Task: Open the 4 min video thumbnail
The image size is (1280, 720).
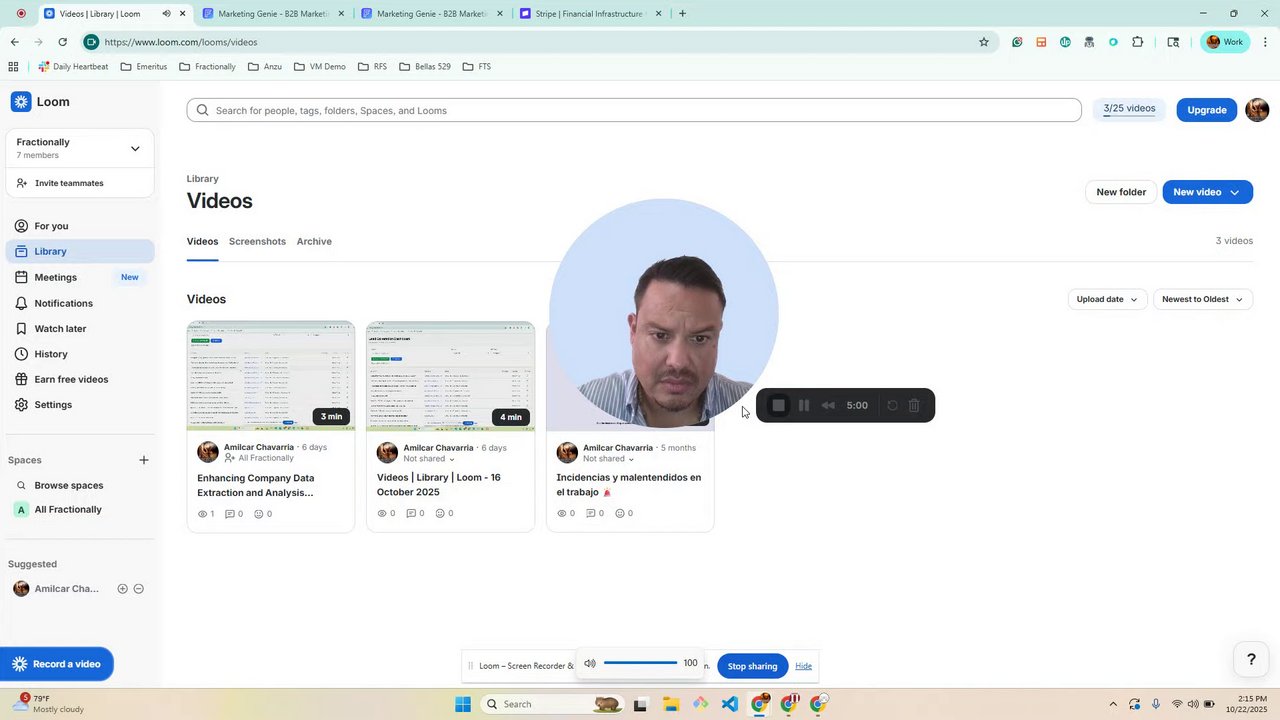Action: click(451, 376)
